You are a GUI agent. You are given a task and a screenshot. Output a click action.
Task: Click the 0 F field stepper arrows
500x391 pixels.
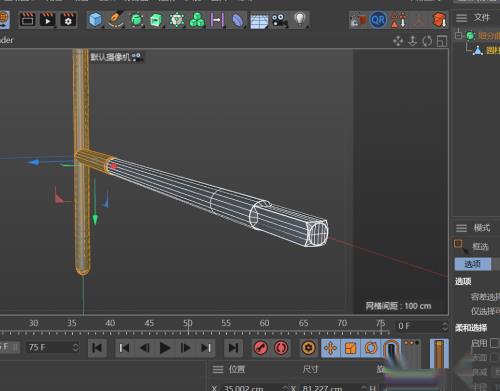point(445,326)
